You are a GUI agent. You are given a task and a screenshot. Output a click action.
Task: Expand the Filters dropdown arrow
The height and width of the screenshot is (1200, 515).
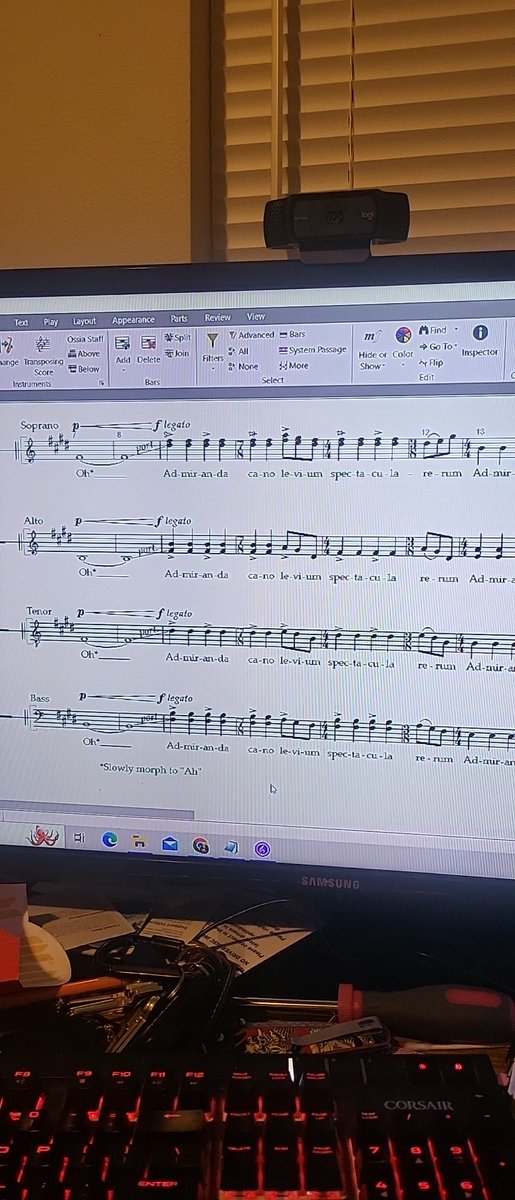pos(213,368)
